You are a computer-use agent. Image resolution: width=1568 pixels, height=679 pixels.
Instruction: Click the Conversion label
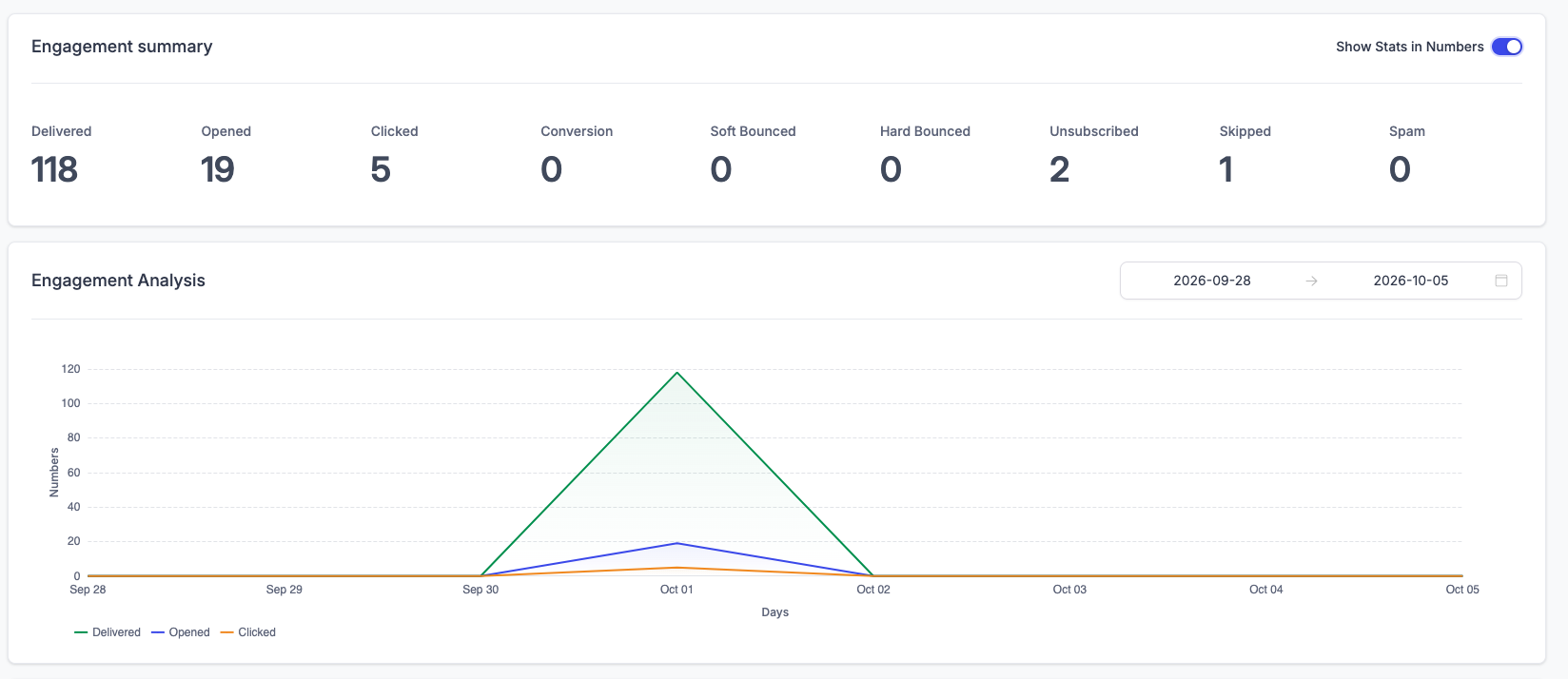577,131
